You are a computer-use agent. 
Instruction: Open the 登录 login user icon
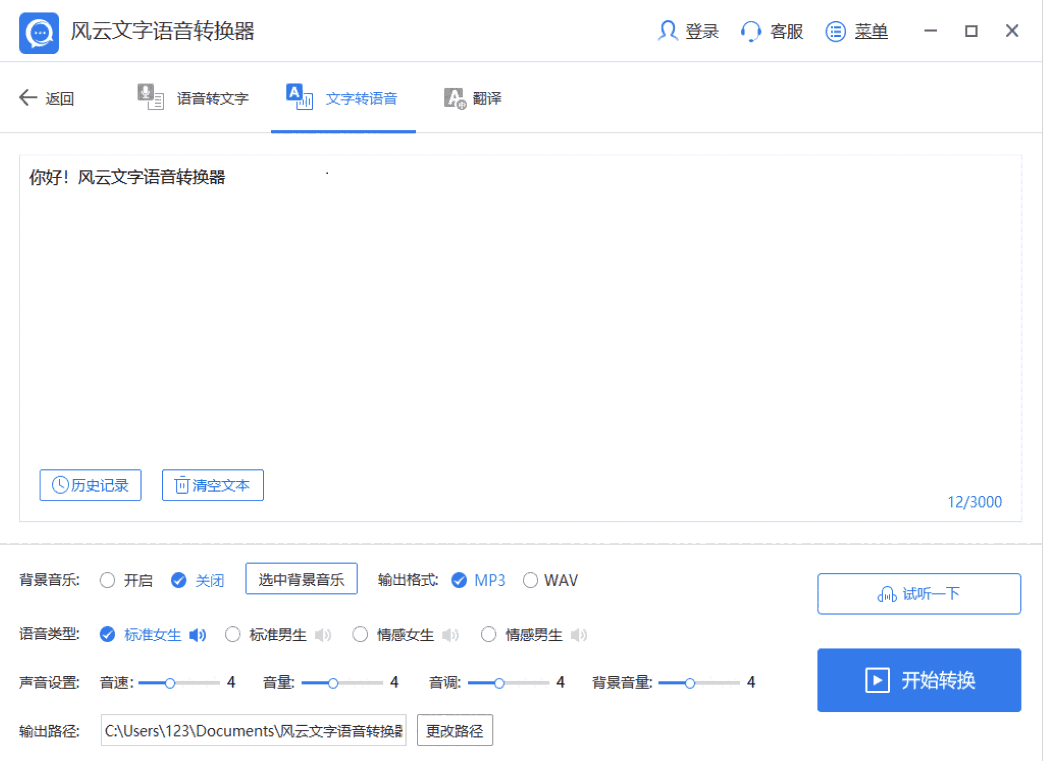(x=667, y=31)
